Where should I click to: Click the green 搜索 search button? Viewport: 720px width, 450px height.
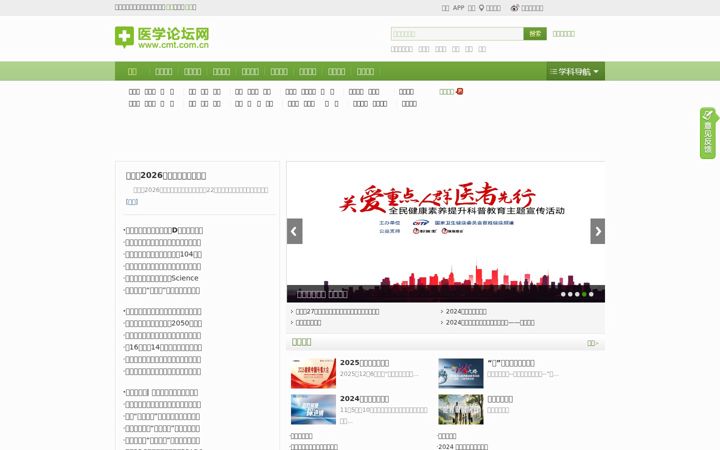tap(535, 34)
